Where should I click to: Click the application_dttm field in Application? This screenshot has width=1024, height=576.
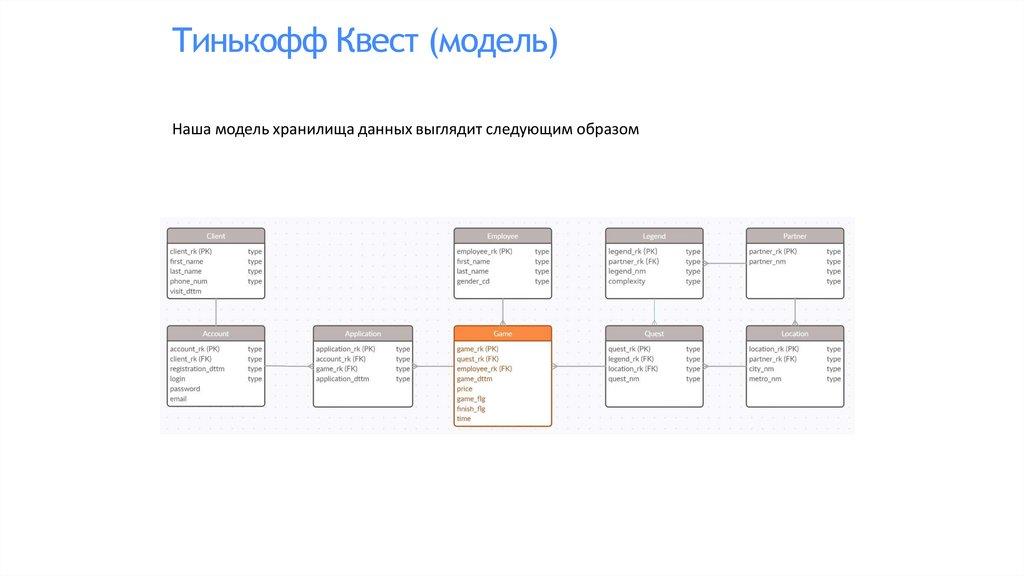[343, 379]
